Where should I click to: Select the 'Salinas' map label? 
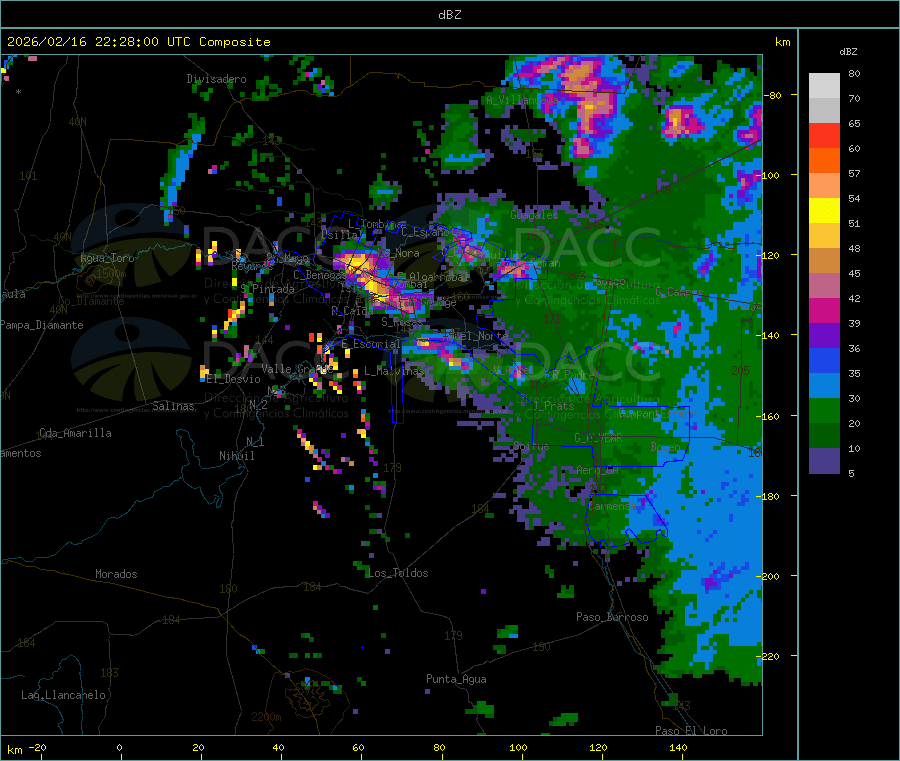[173, 406]
